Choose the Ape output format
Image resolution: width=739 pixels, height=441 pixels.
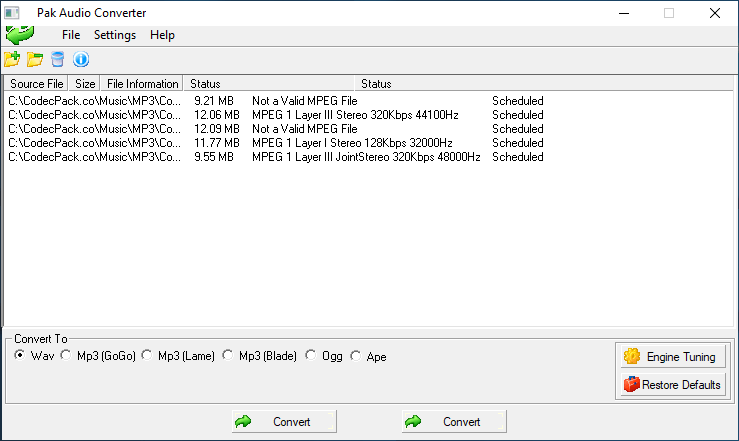(x=368, y=356)
